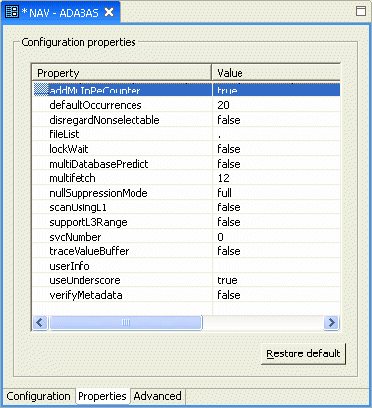The height and width of the screenshot is (408, 372).
Task: Click the multiDatabasePredict value false
Action: [x=229, y=164]
